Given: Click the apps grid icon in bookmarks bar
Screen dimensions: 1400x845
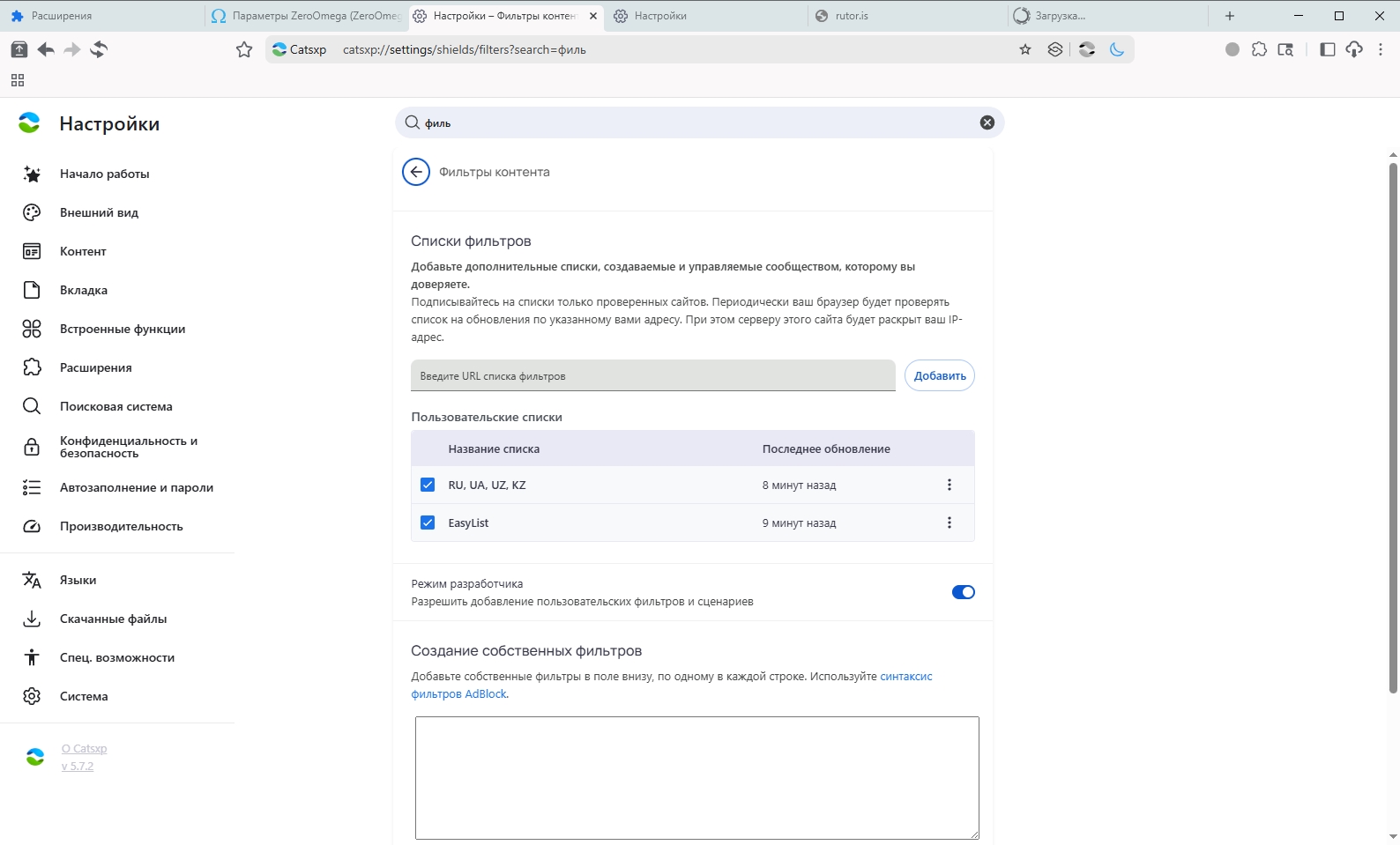Looking at the screenshot, I should tap(18, 80).
